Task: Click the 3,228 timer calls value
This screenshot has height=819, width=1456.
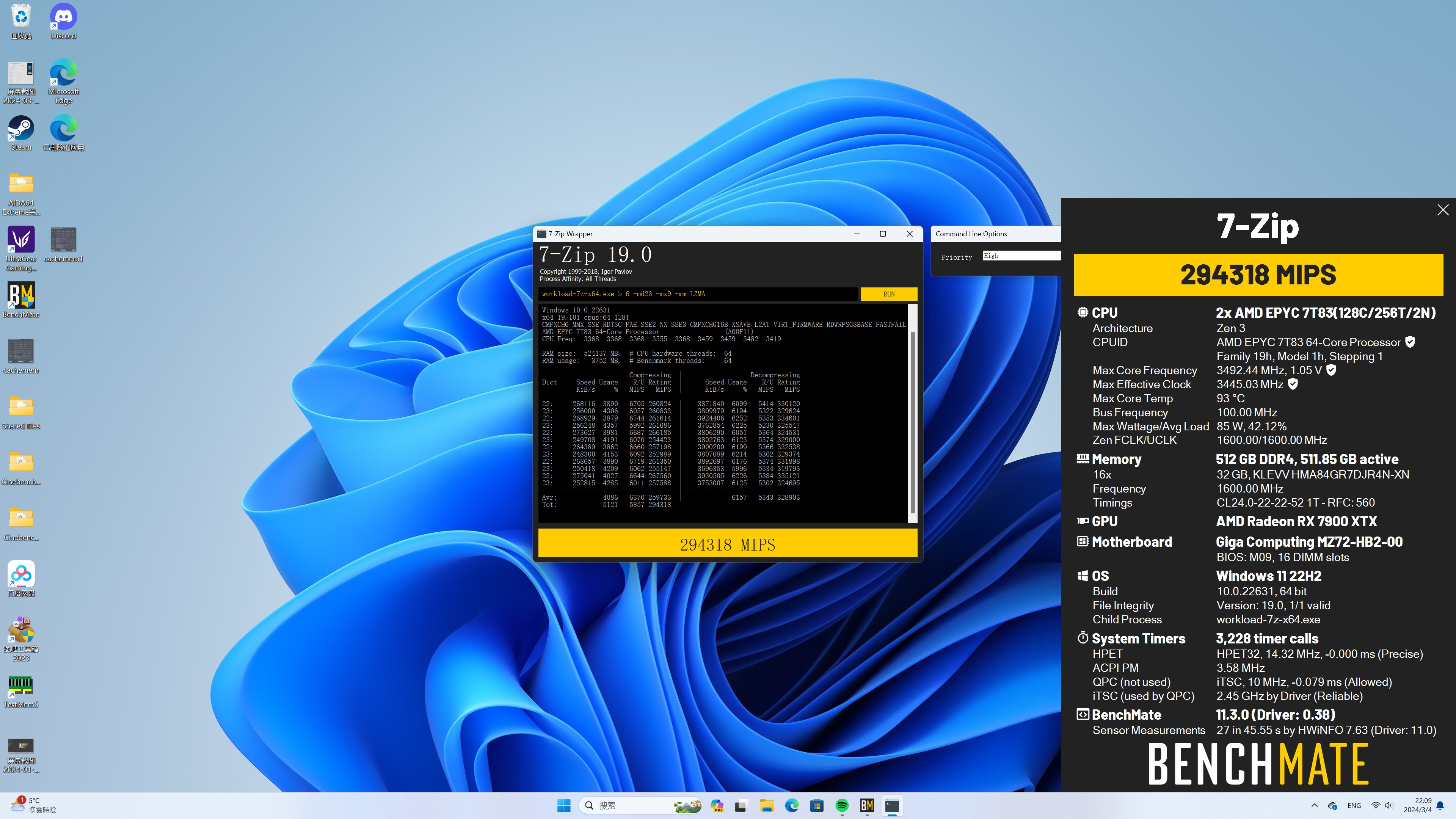Action: [x=1267, y=639]
